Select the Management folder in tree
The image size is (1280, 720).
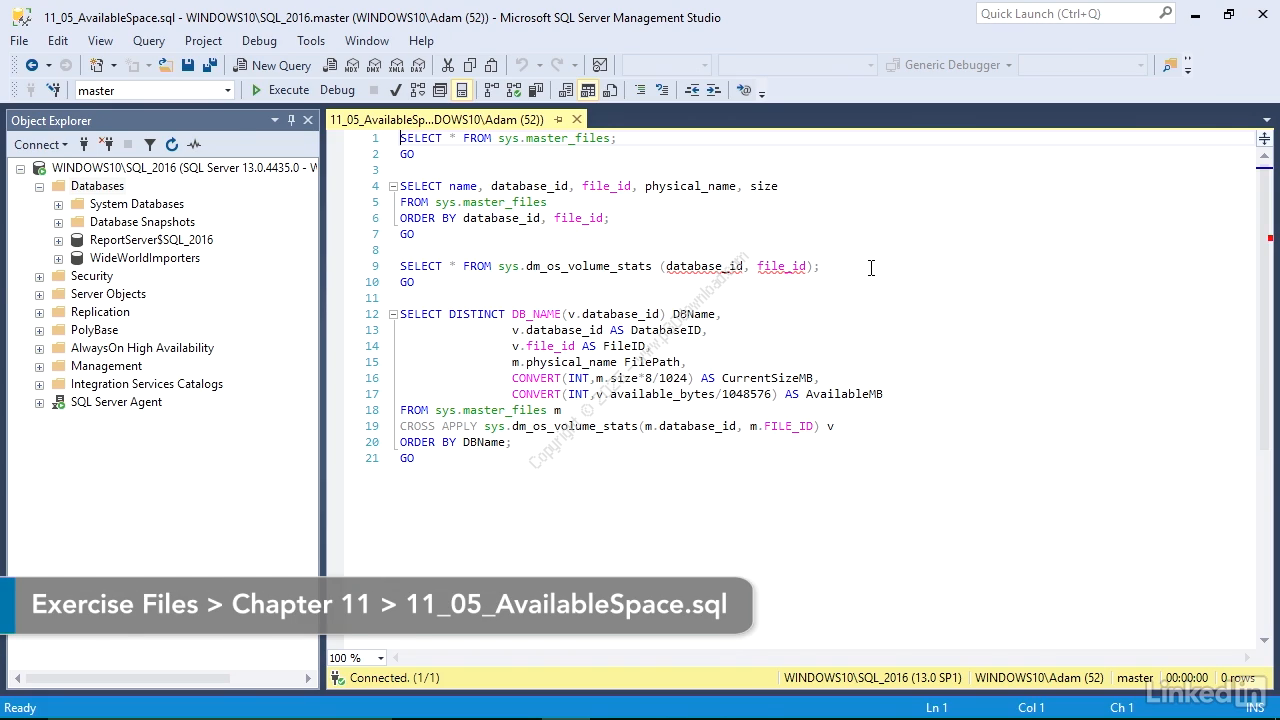pyautogui.click(x=106, y=366)
